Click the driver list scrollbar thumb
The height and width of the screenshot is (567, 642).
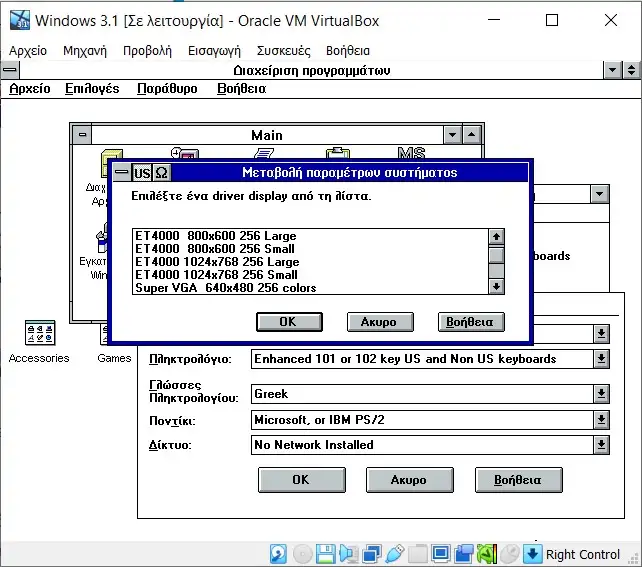[x=496, y=255]
